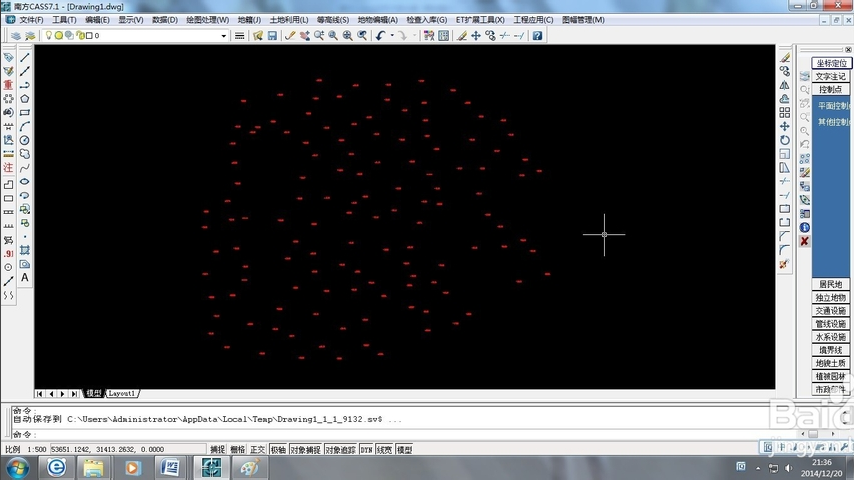Click the layer manager icon
This screenshot has height=480, width=854.
point(16,35)
